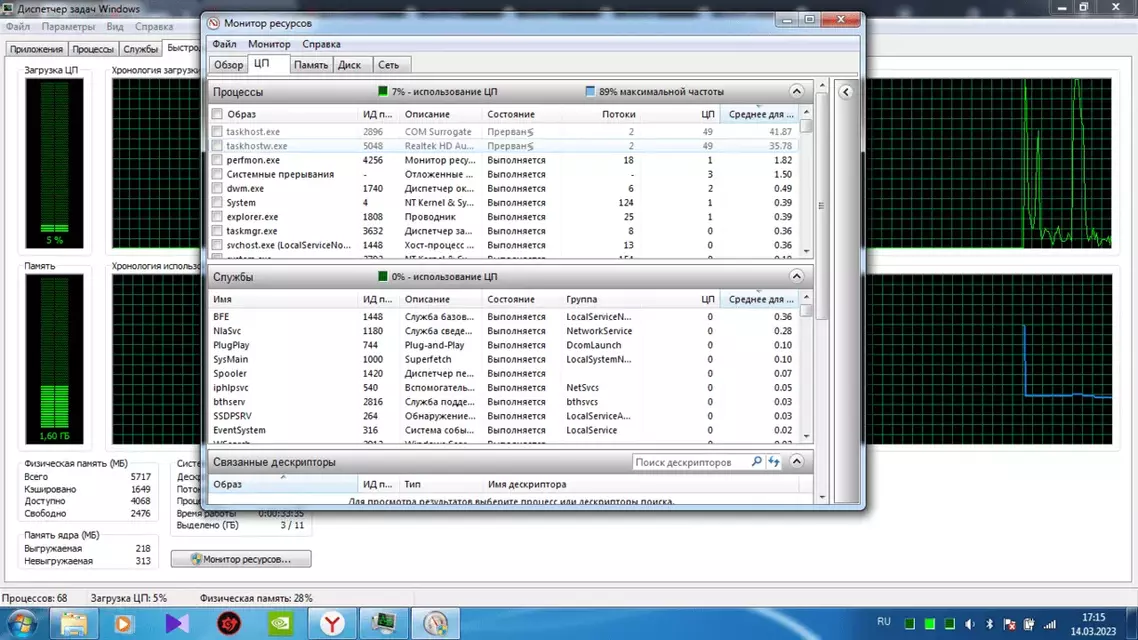Check the taskhost.exe process checkbox
Viewport: 1138px width, 640px height.
click(217, 131)
